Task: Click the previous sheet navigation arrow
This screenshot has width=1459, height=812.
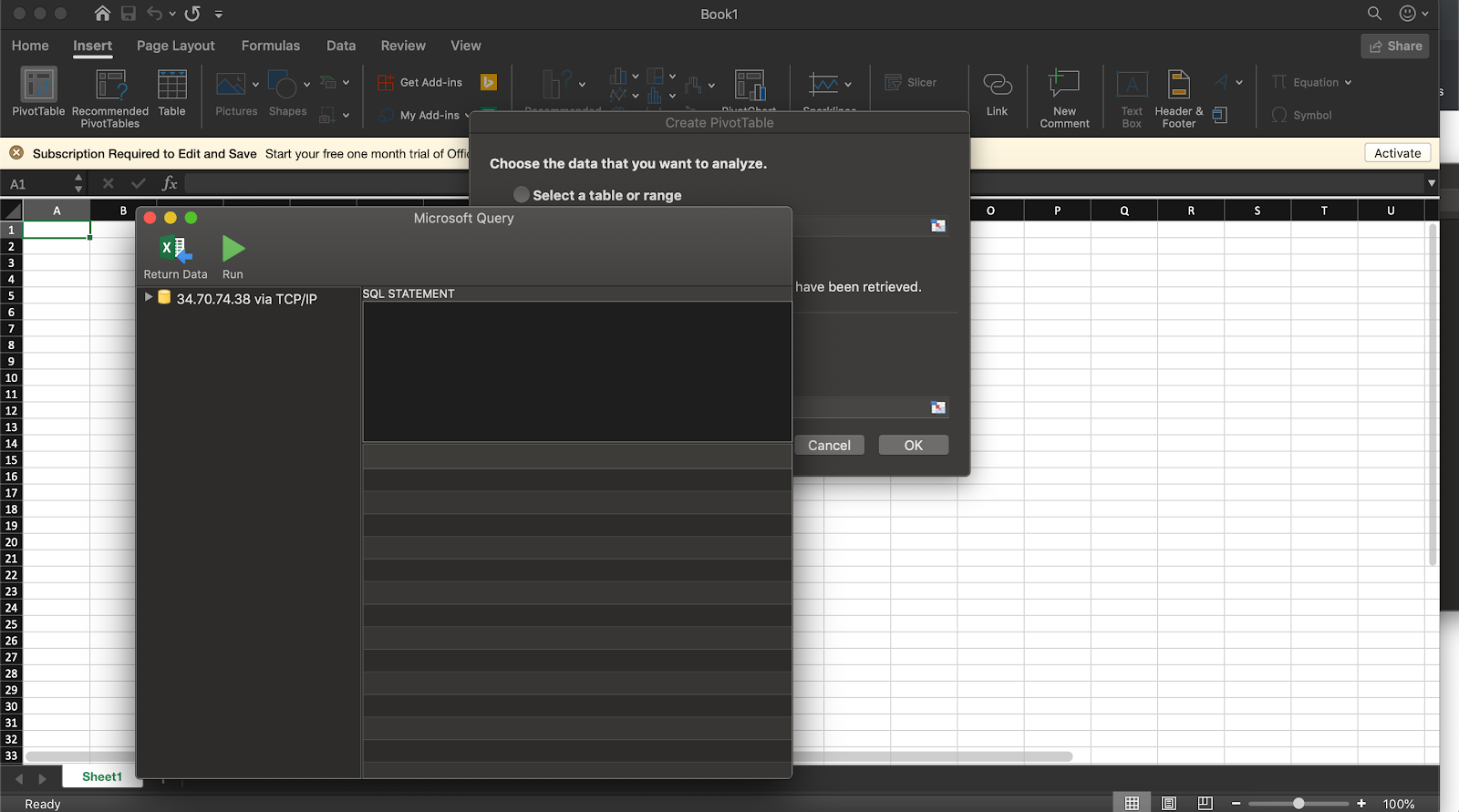Action: (x=19, y=779)
